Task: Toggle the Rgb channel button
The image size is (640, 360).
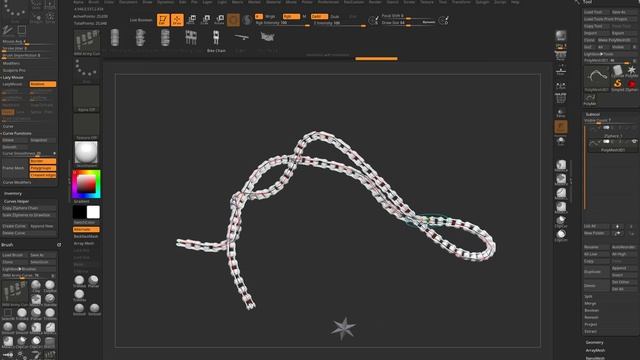Action: pyautogui.click(x=291, y=16)
